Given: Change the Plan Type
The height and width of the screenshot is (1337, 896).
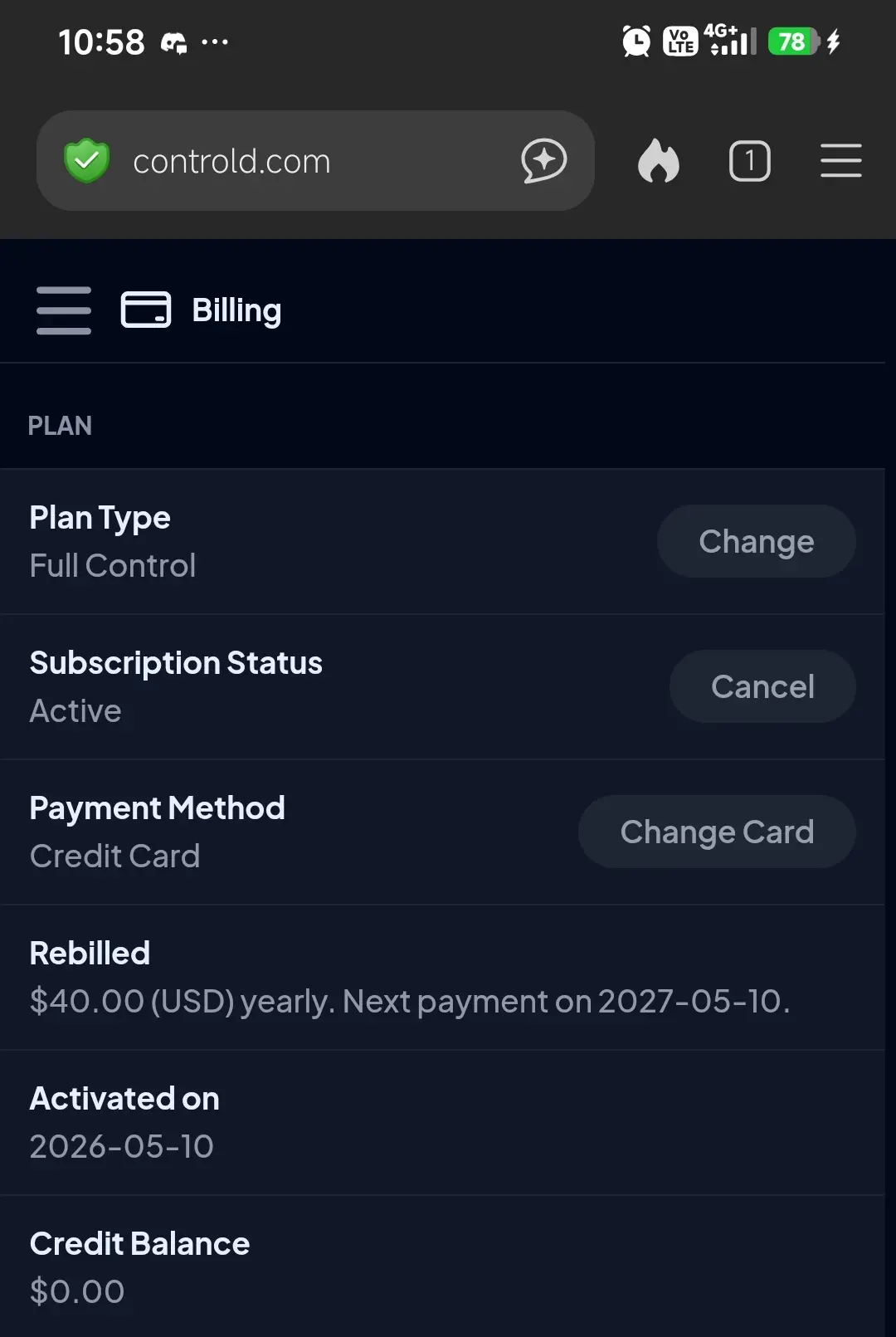Looking at the screenshot, I should [x=757, y=541].
